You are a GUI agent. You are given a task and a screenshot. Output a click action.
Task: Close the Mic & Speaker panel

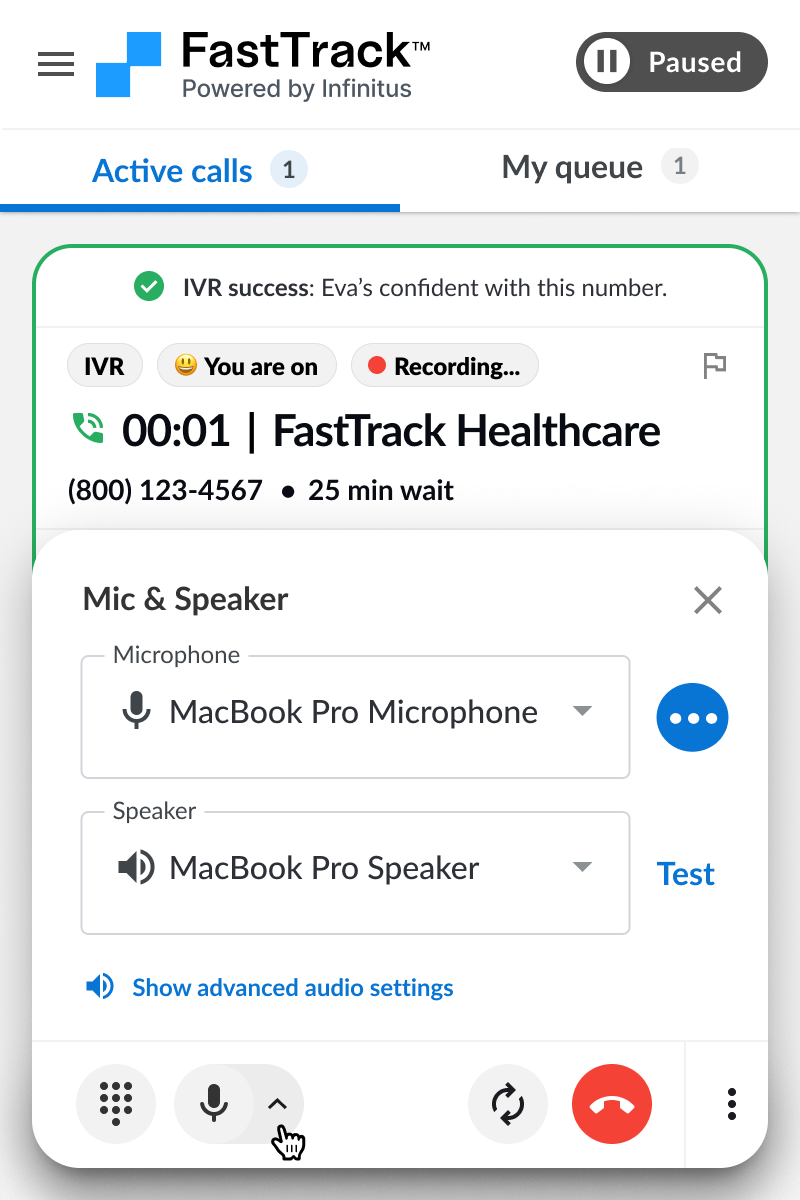[x=708, y=600]
